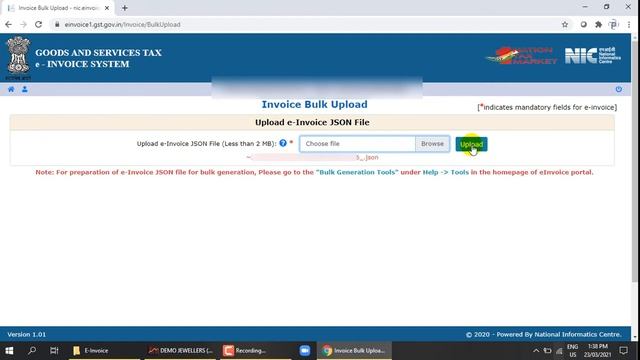The width and height of the screenshot is (640, 360).
Task: Switch to Recording app on taskbar
Action: tap(256, 351)
